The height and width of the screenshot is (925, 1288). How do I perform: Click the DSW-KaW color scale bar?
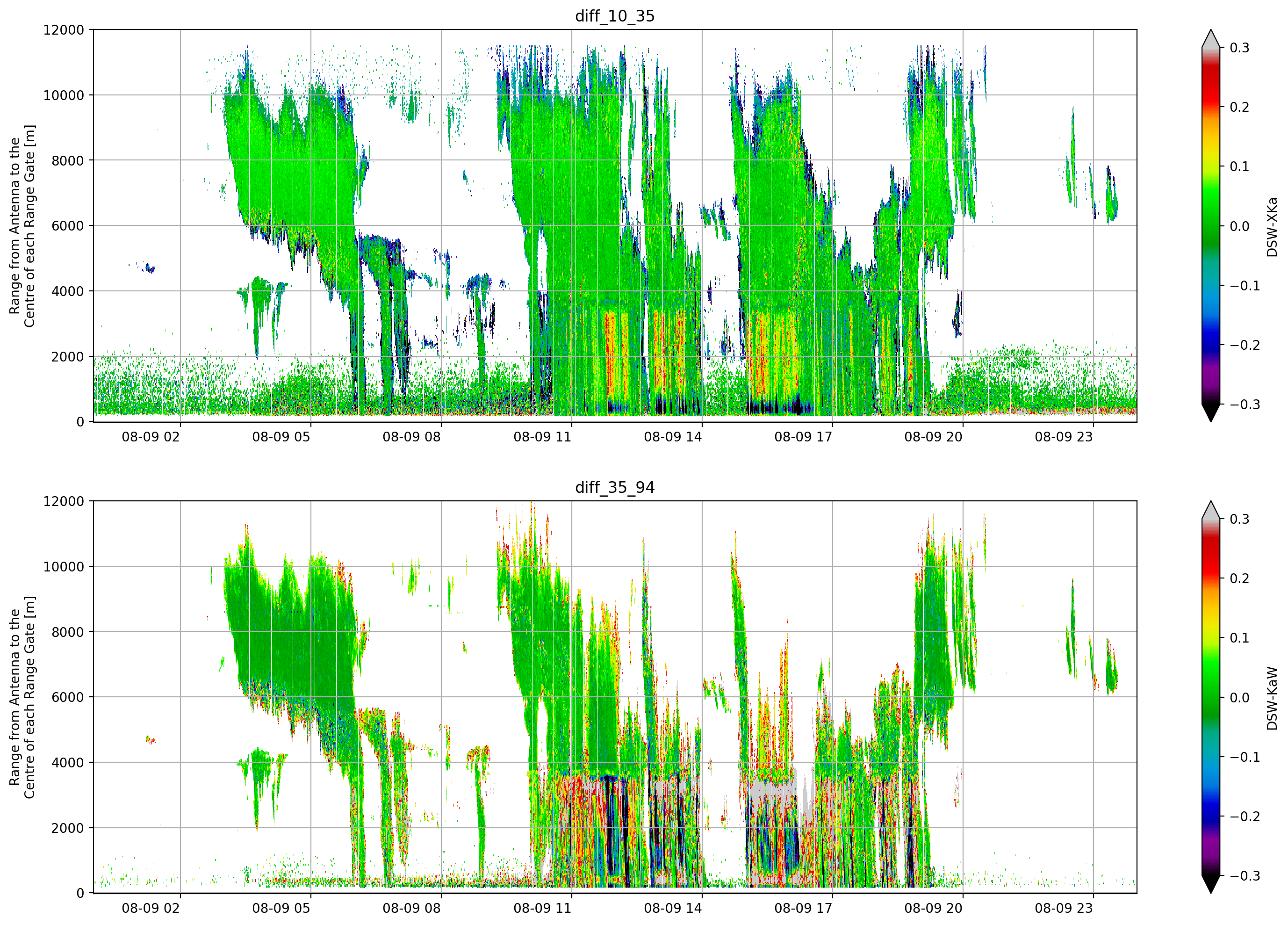(x=1211, y=697)
